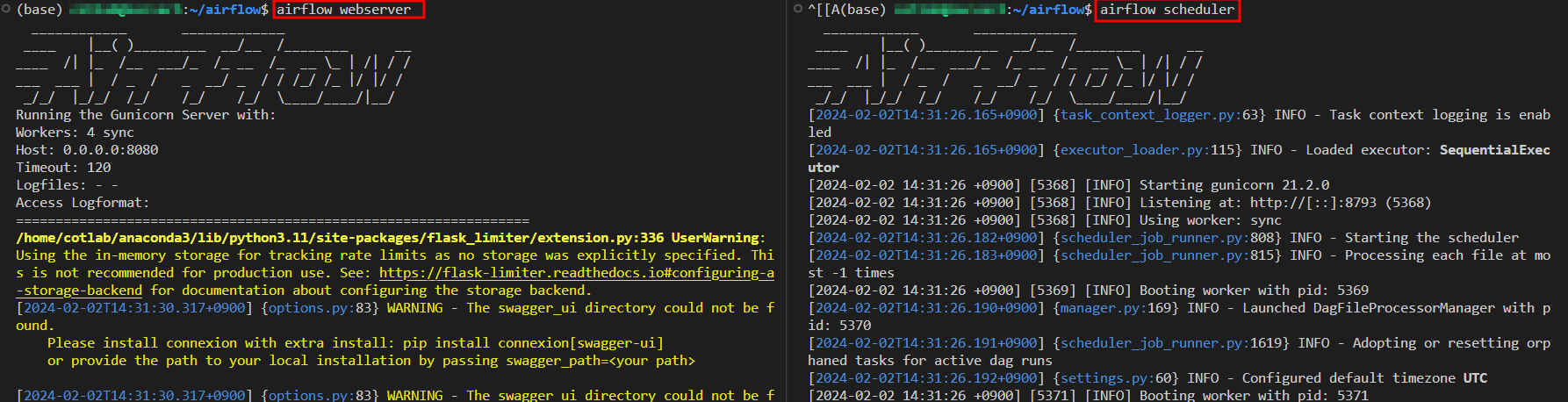Screen dimensions: 1568x402
Task: Click the 'Timeout: 120' line
Action: point(63,168)
